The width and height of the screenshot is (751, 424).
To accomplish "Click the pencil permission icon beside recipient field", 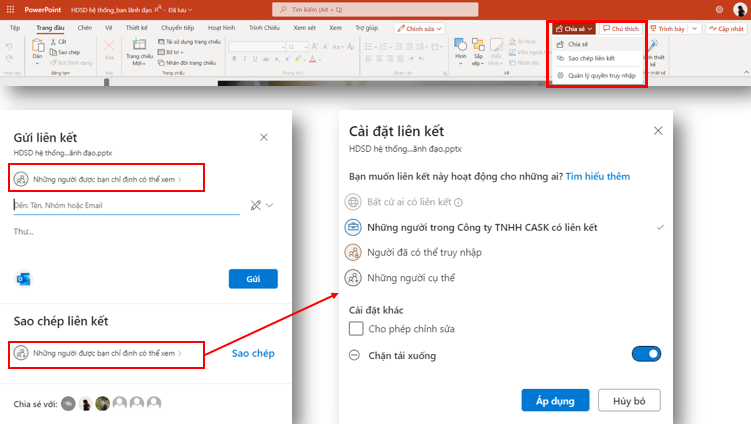I will click(x=256, y=205).
